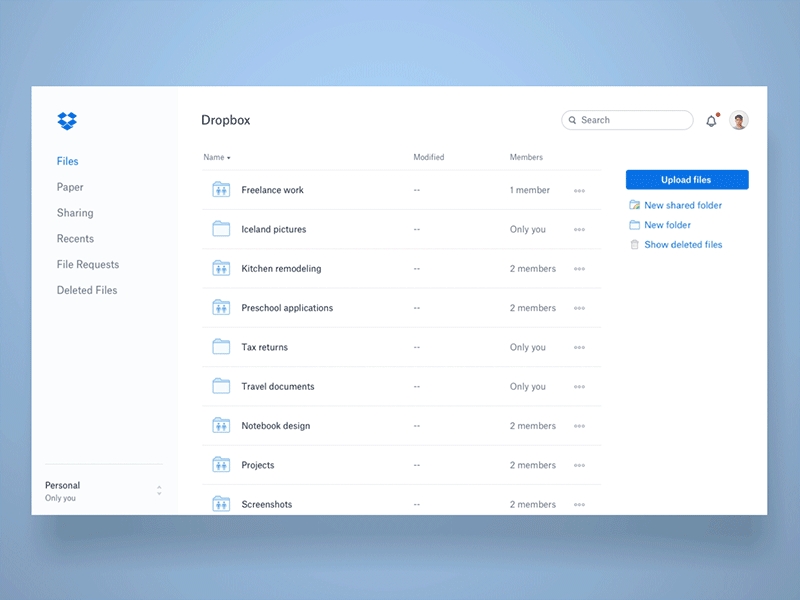The width and height of the screenshot is (800, 600).
Task: Click the Iceland pictures folder icon
Action: (221, 229)
